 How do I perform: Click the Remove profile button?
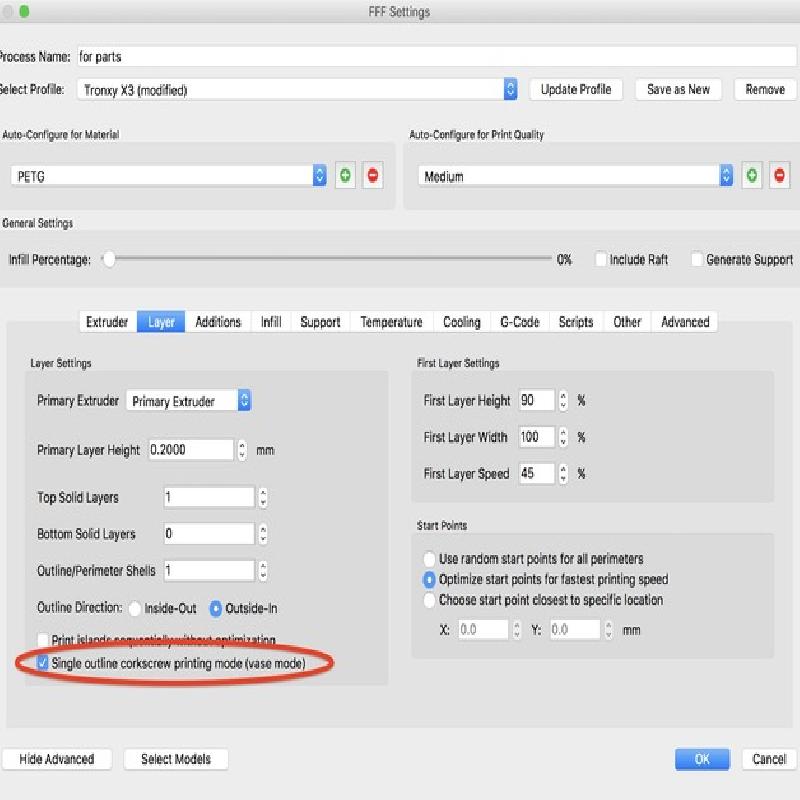(x=765, y=89)
